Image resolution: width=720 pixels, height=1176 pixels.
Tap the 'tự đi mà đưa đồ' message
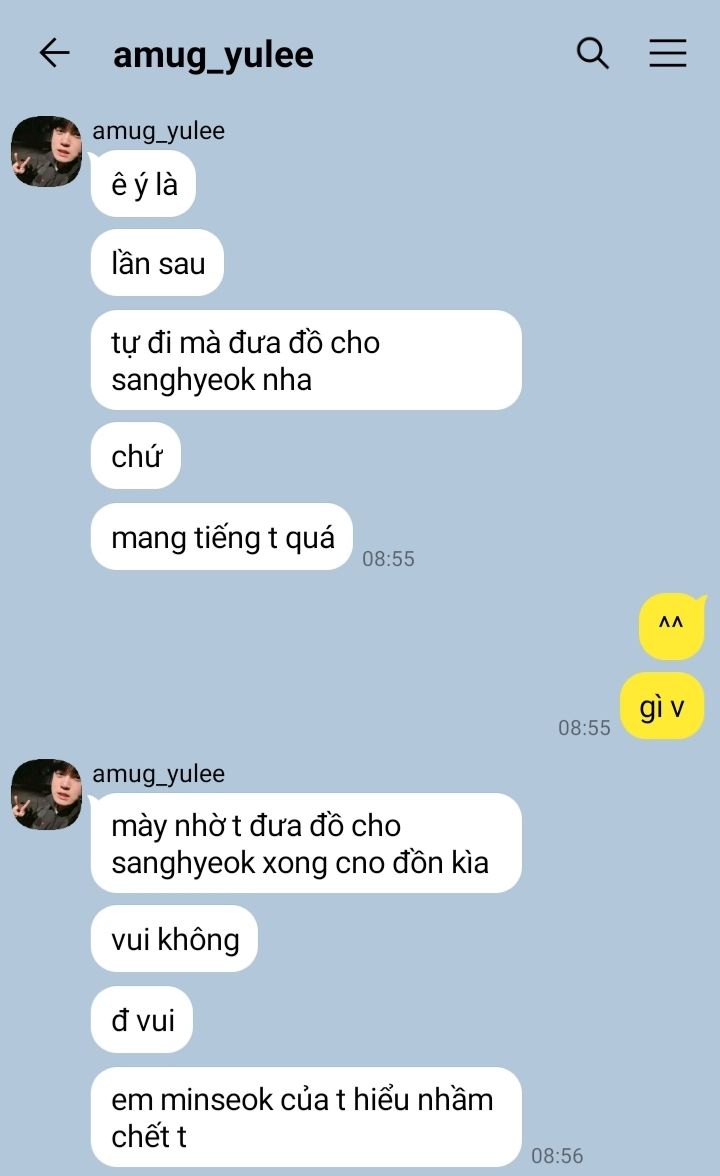pos(306,360)
